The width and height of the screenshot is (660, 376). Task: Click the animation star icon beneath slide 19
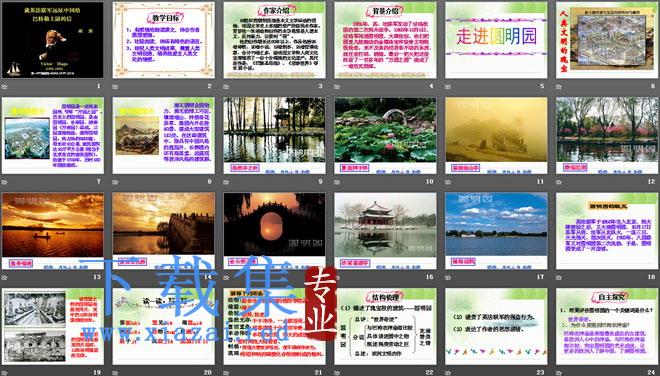tap(5, 372)
